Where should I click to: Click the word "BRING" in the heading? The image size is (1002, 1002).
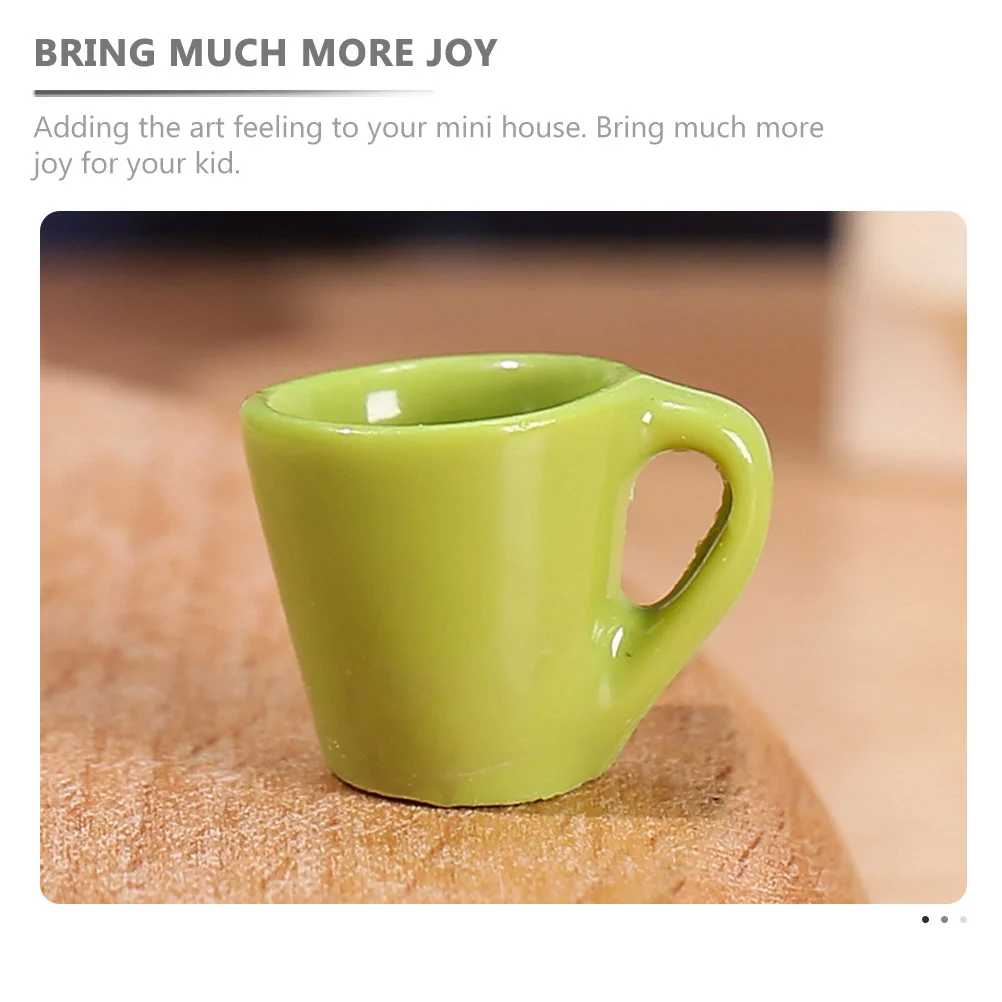coord(95,52)
